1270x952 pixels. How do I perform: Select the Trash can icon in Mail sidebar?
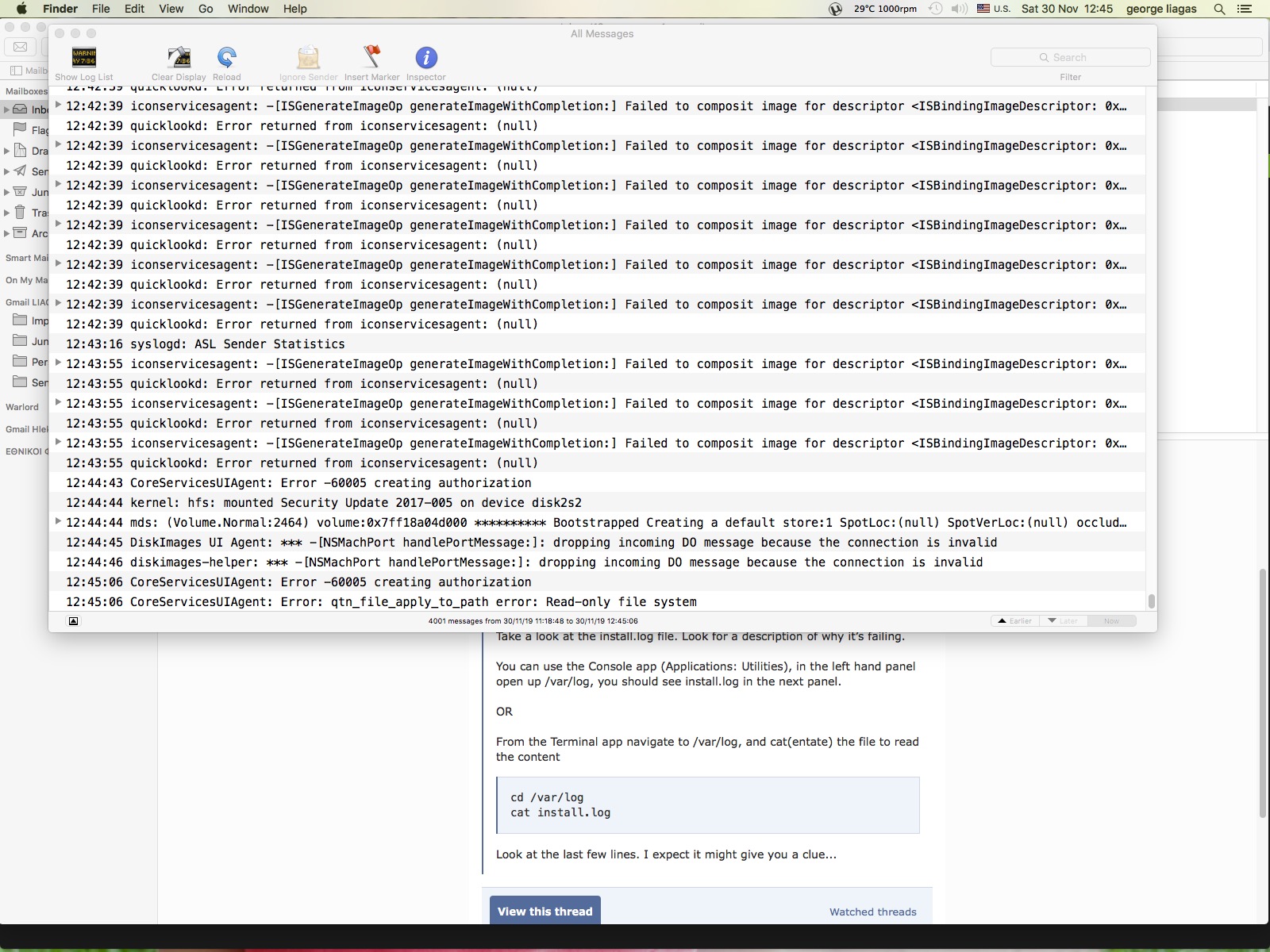(x=20, y=212)
